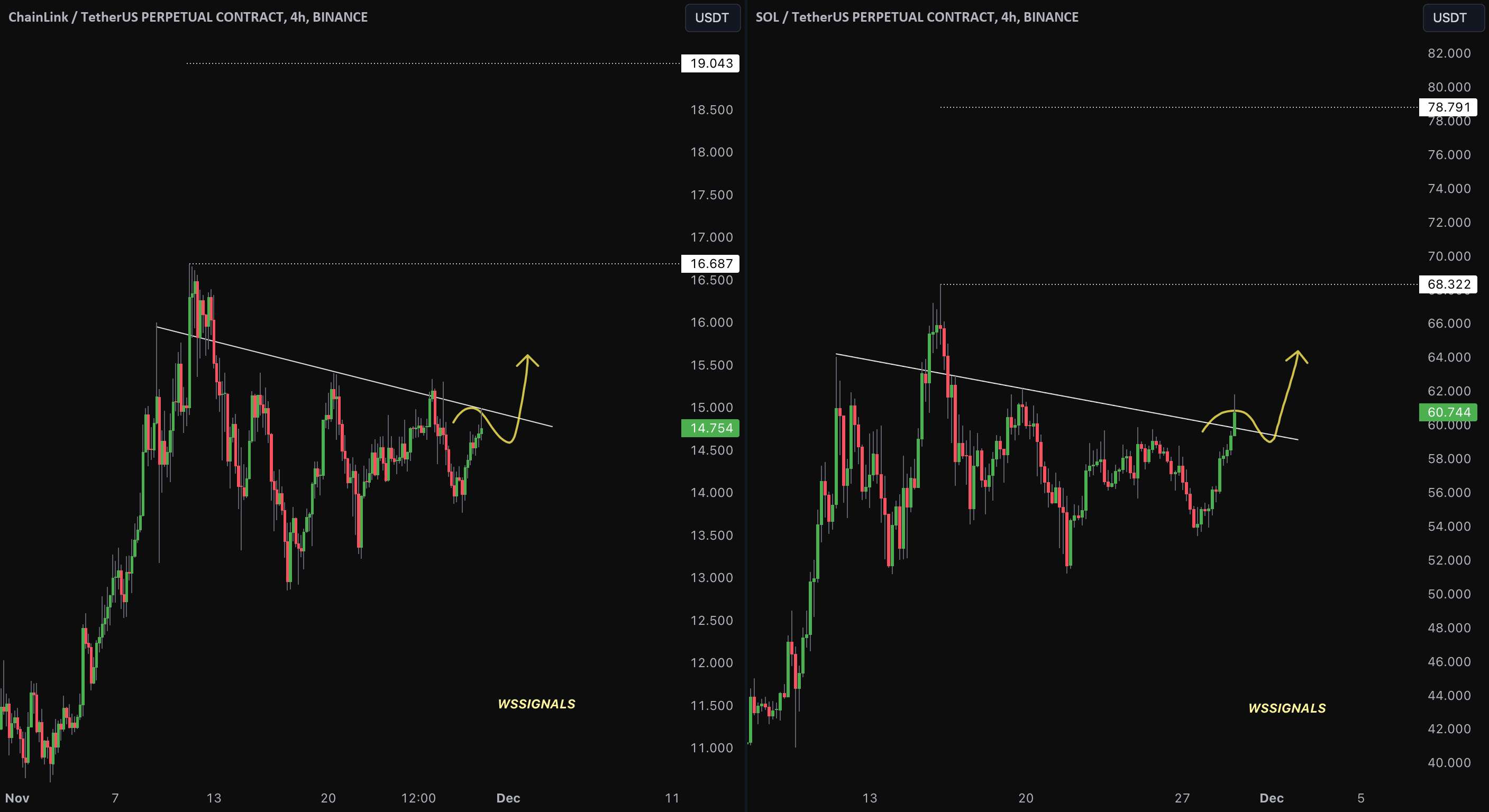Click the 50.000 price axis value

coord(1449,594)
